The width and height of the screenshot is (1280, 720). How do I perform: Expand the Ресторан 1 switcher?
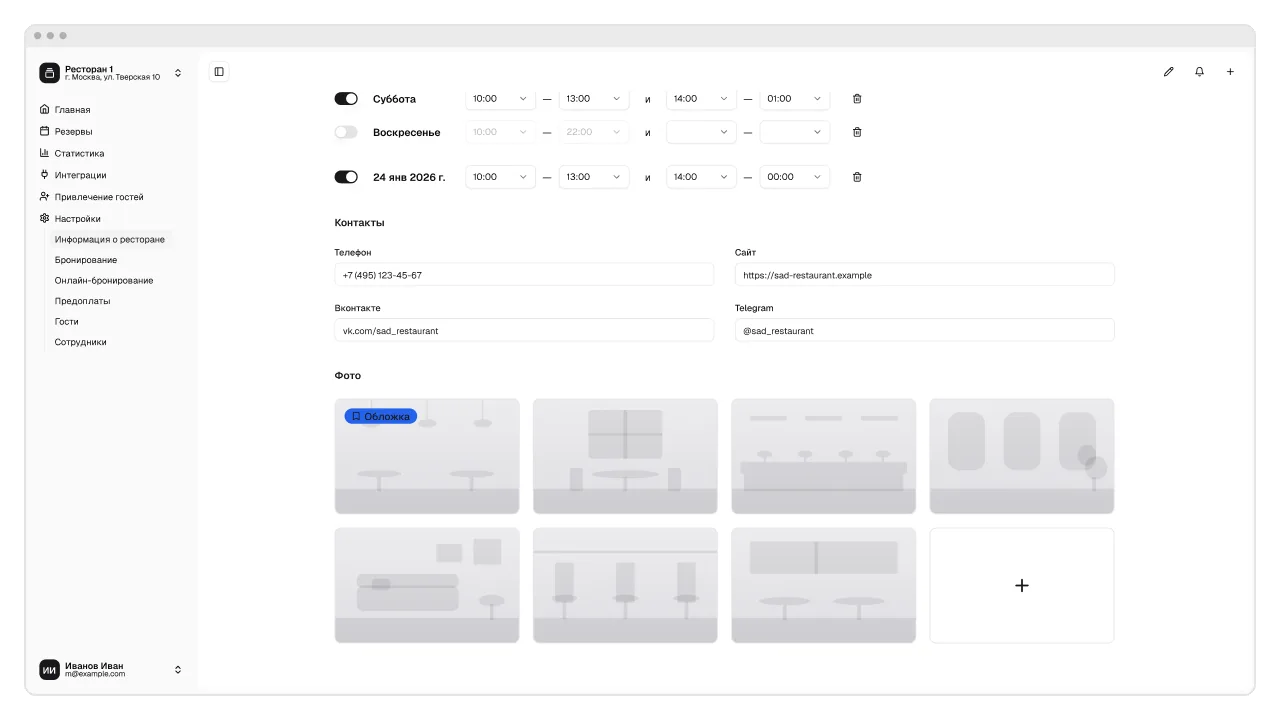click(178, 73)
